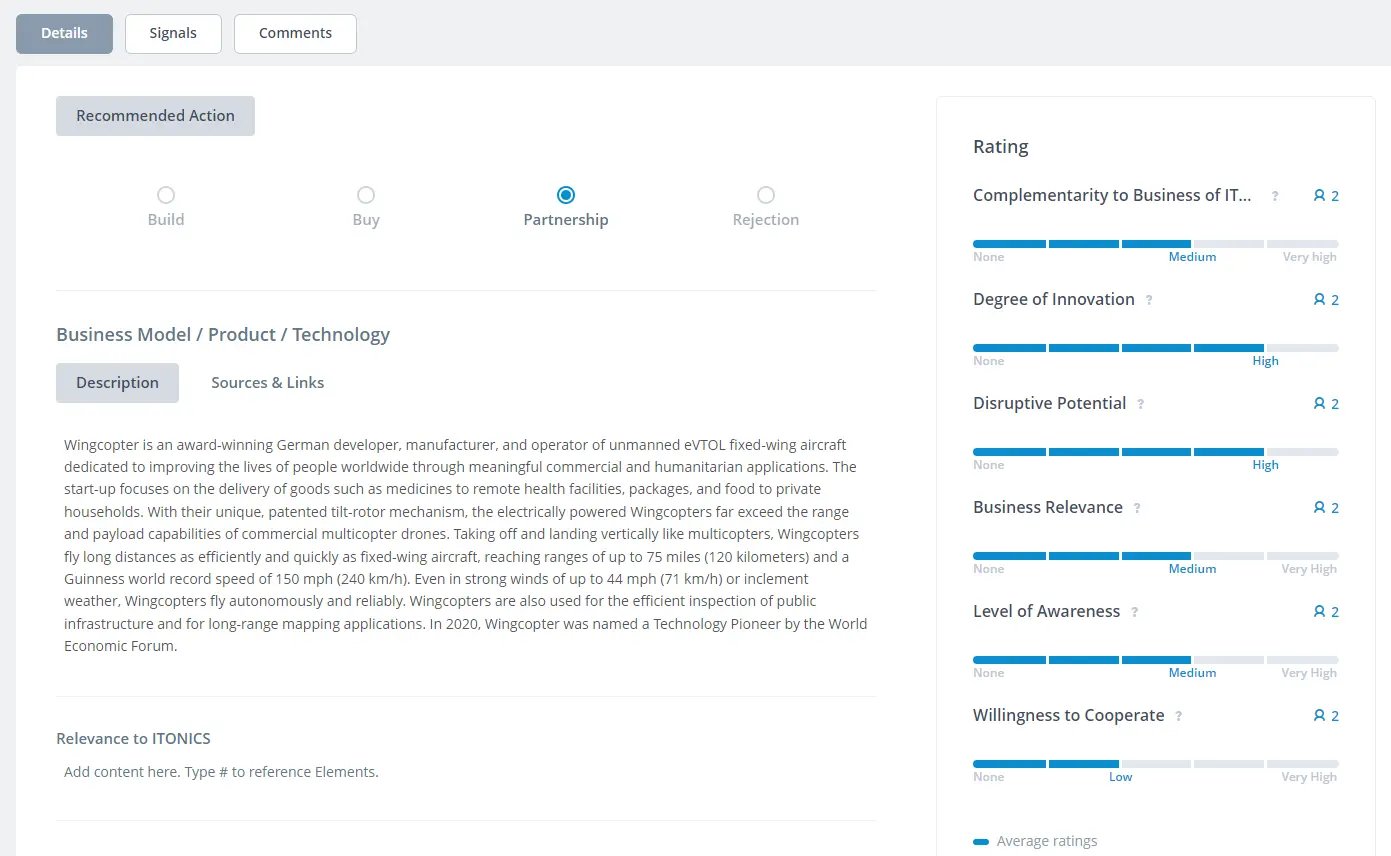Set Business Relevance bar to Very High
The height and width of the screenshot is (856, 1391).
[1302, 556]
